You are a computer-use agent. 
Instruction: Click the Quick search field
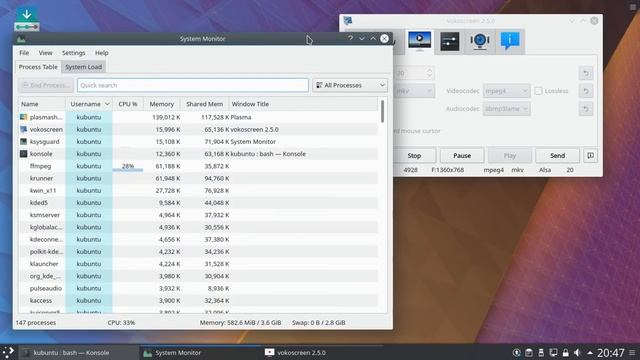click(193, 85)
